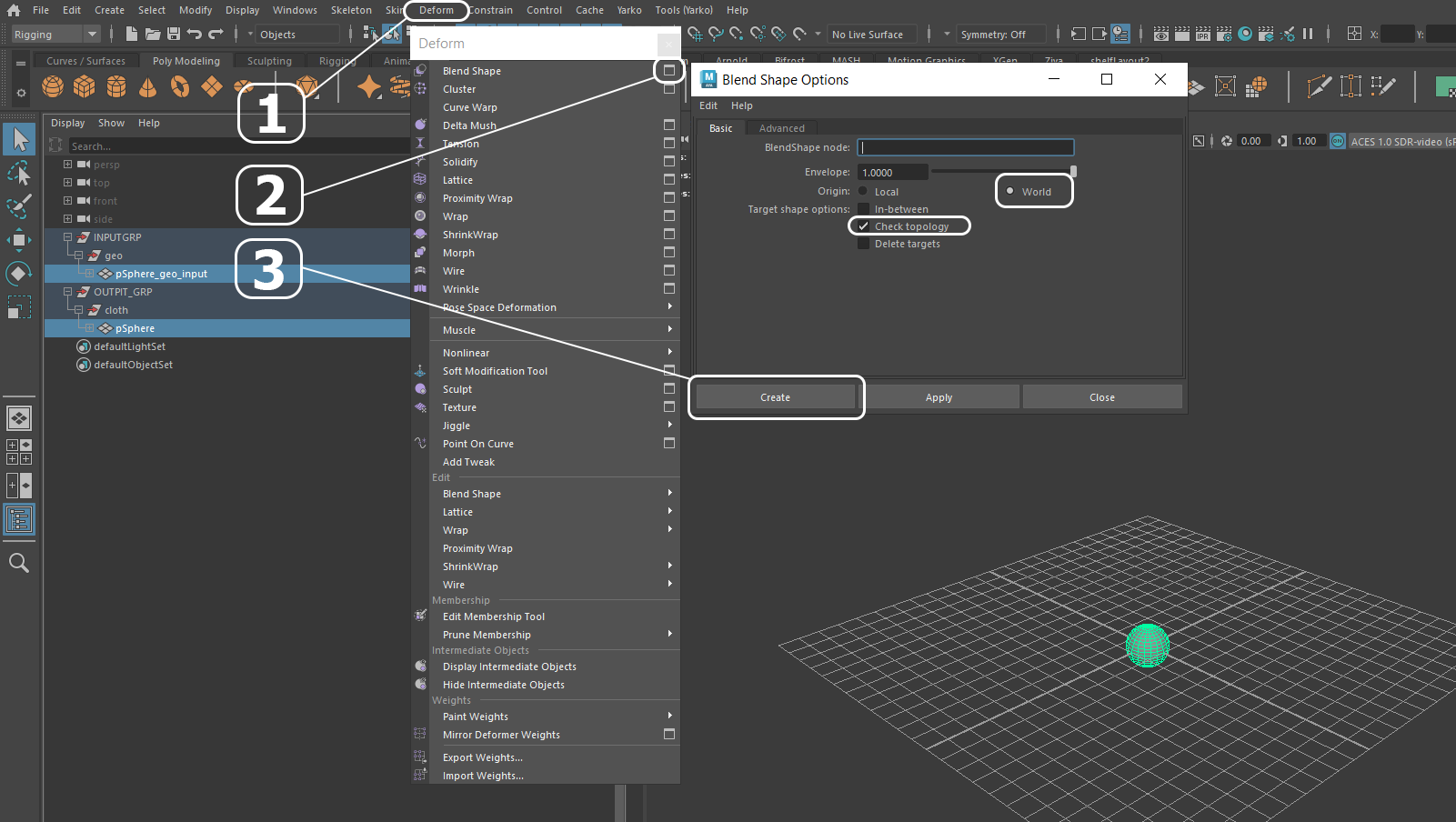1456x822 pixels.
Task: Click the BlendShape node name field
Action: click(x=965, y=146)
